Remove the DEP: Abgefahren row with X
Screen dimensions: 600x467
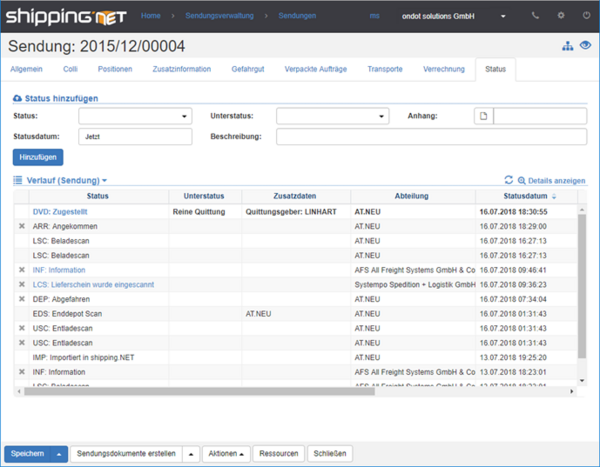(x=22, y=299)
